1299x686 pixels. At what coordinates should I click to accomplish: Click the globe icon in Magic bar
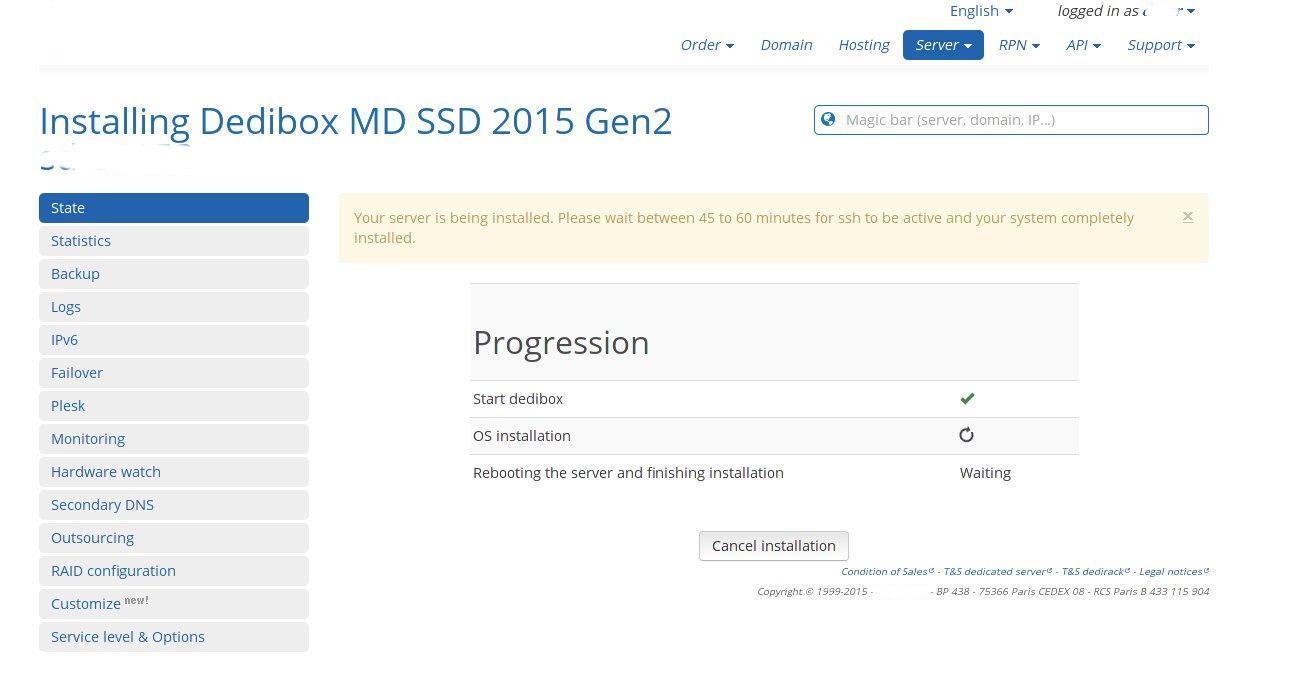pos(828,120)
